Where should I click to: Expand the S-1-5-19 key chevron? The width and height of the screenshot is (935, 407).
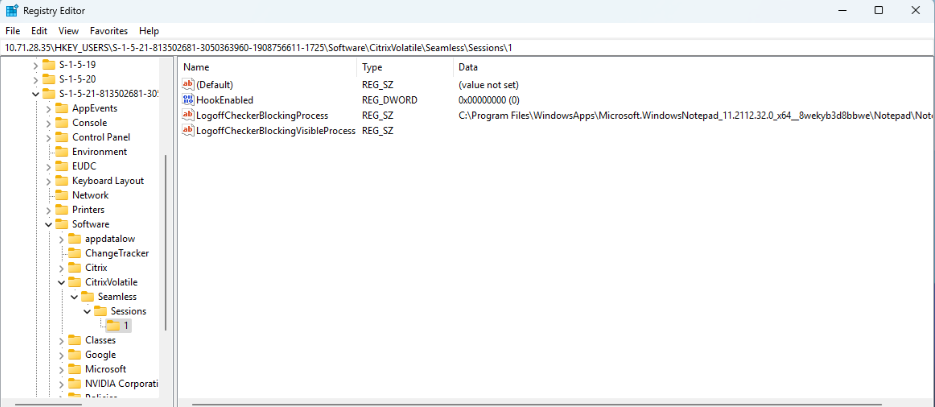pos(36,64)
